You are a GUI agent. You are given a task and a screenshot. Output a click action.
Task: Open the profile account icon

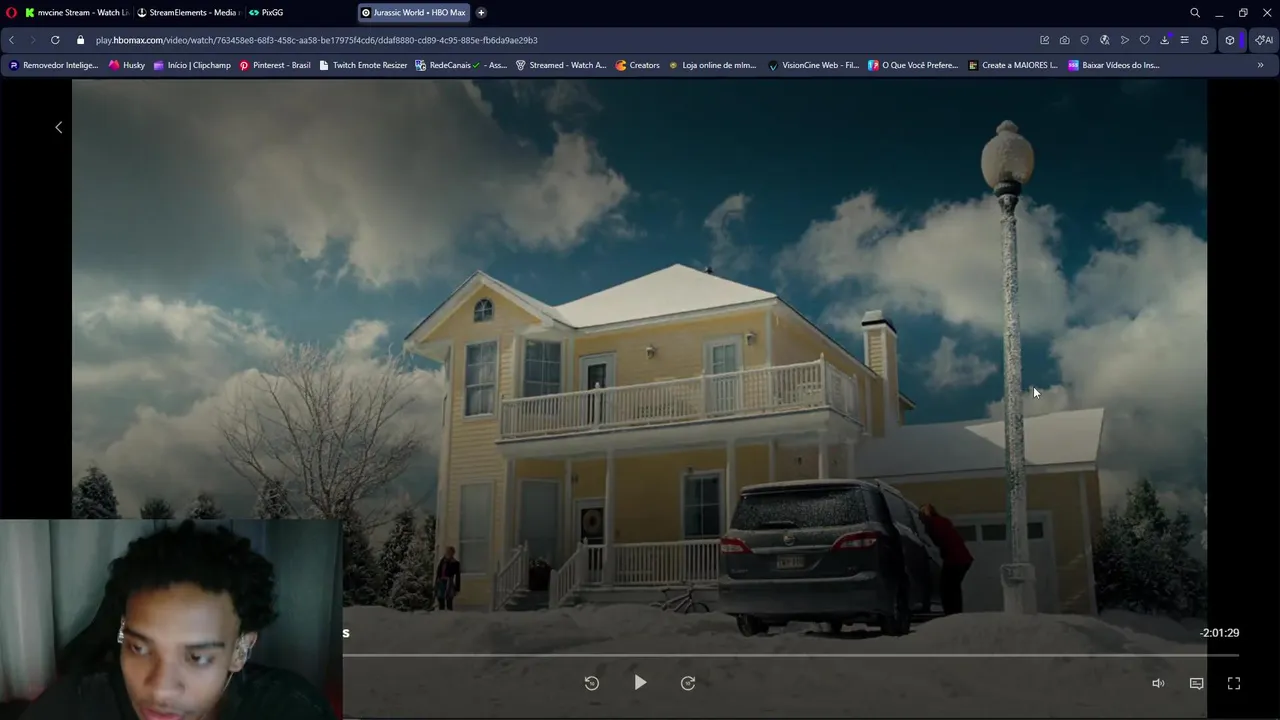pyautogui.click(x=1205, y=40)
